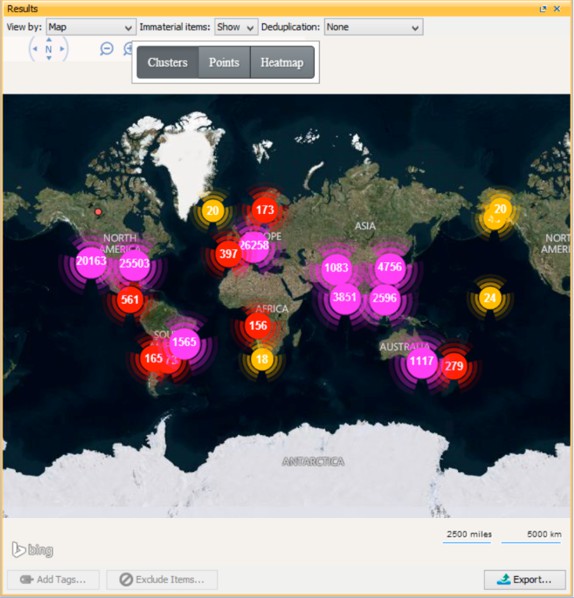This screenshot has height=598, width=574.
Task: Pan map right with compass east arrow
Action: coord(62,49)
